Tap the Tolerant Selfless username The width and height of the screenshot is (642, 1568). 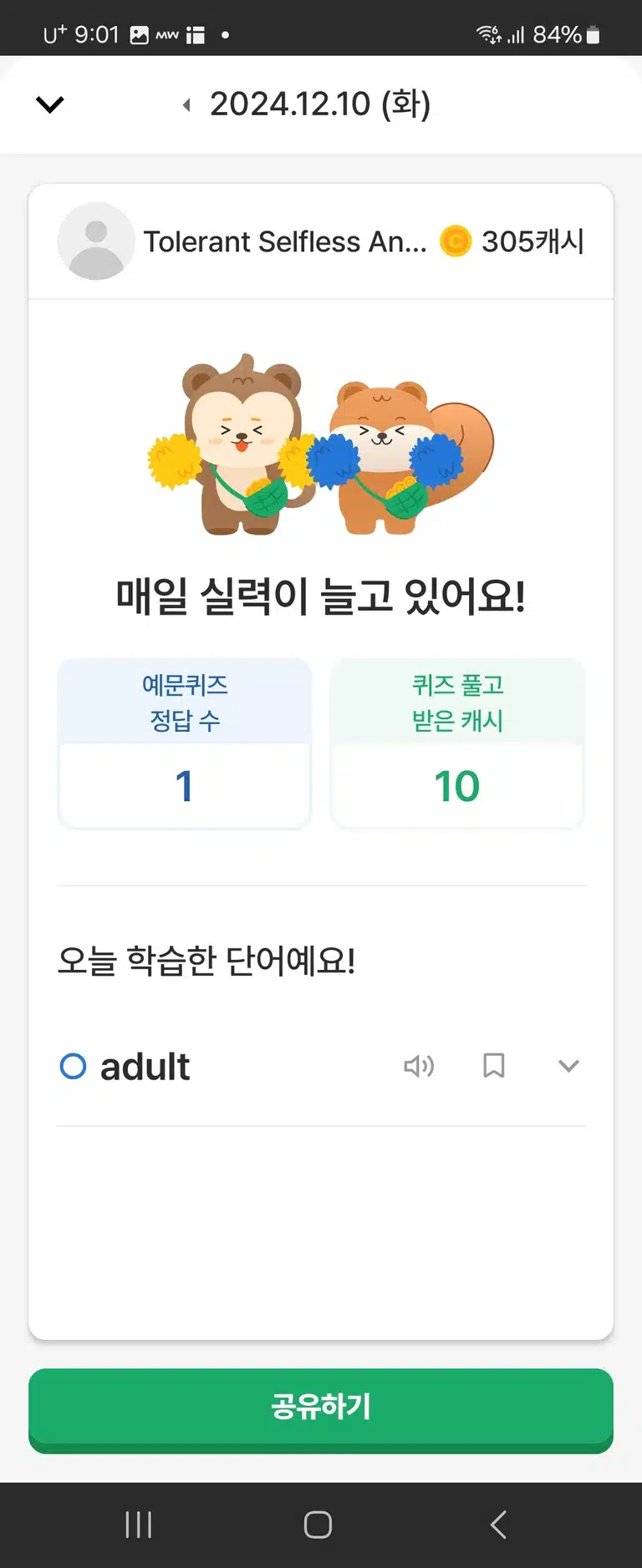[x=285, y=241]
